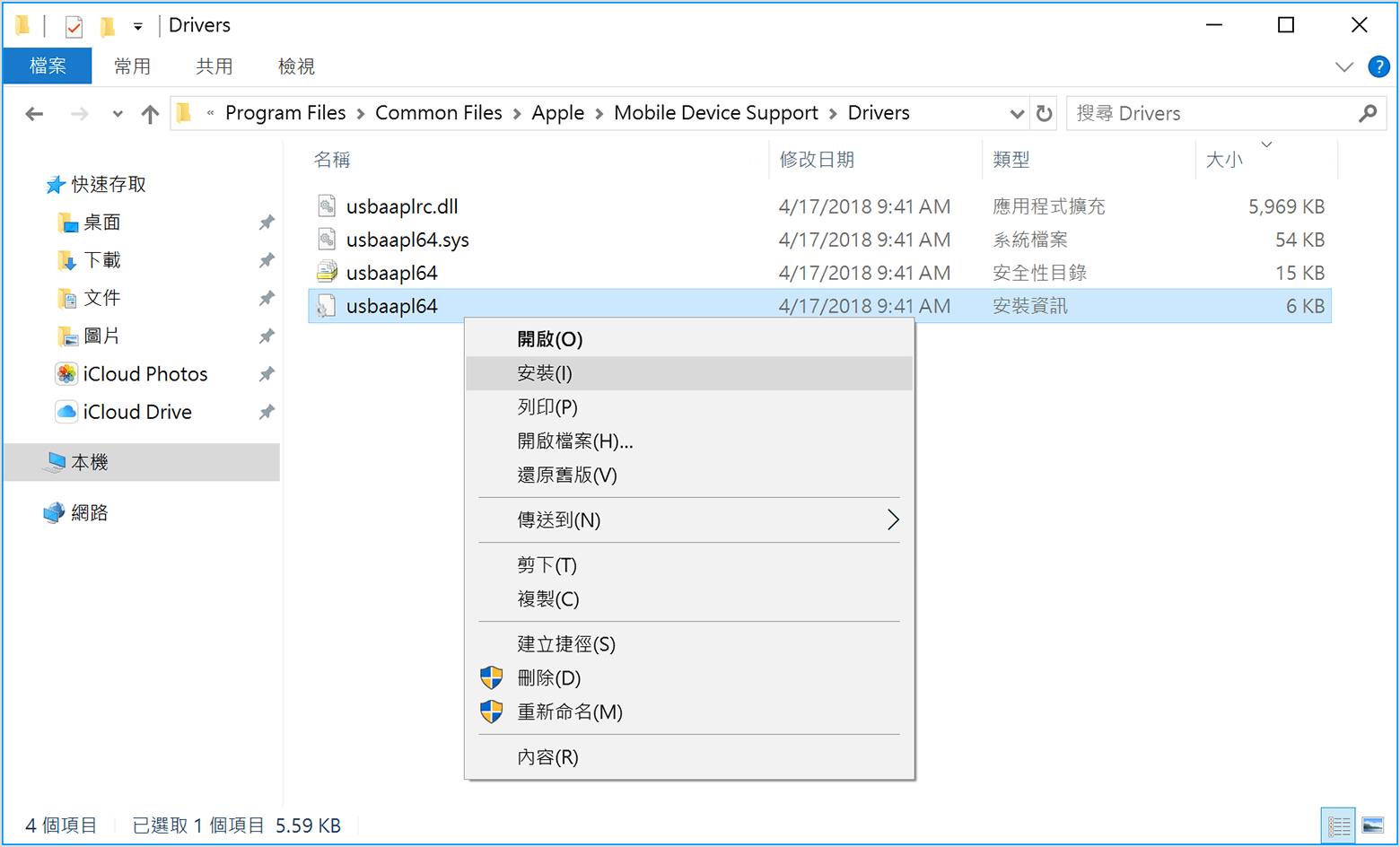Choose 剪下(T) from the context menu
The width and height of the screenshot is (1400, 847).
[689, 565]
